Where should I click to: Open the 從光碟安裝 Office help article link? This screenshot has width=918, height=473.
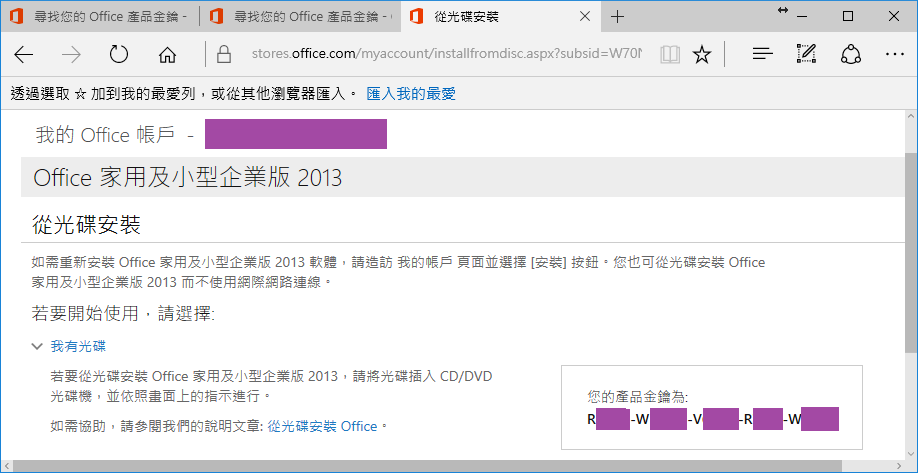[322, 426]
